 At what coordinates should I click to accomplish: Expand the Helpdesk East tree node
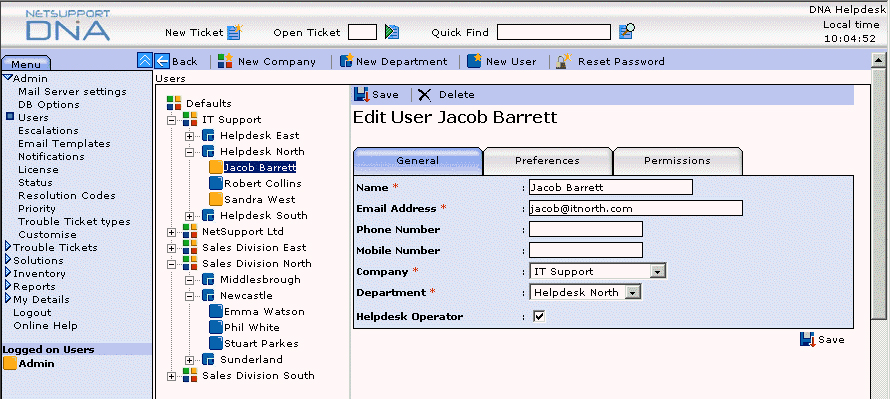[190, 136]
